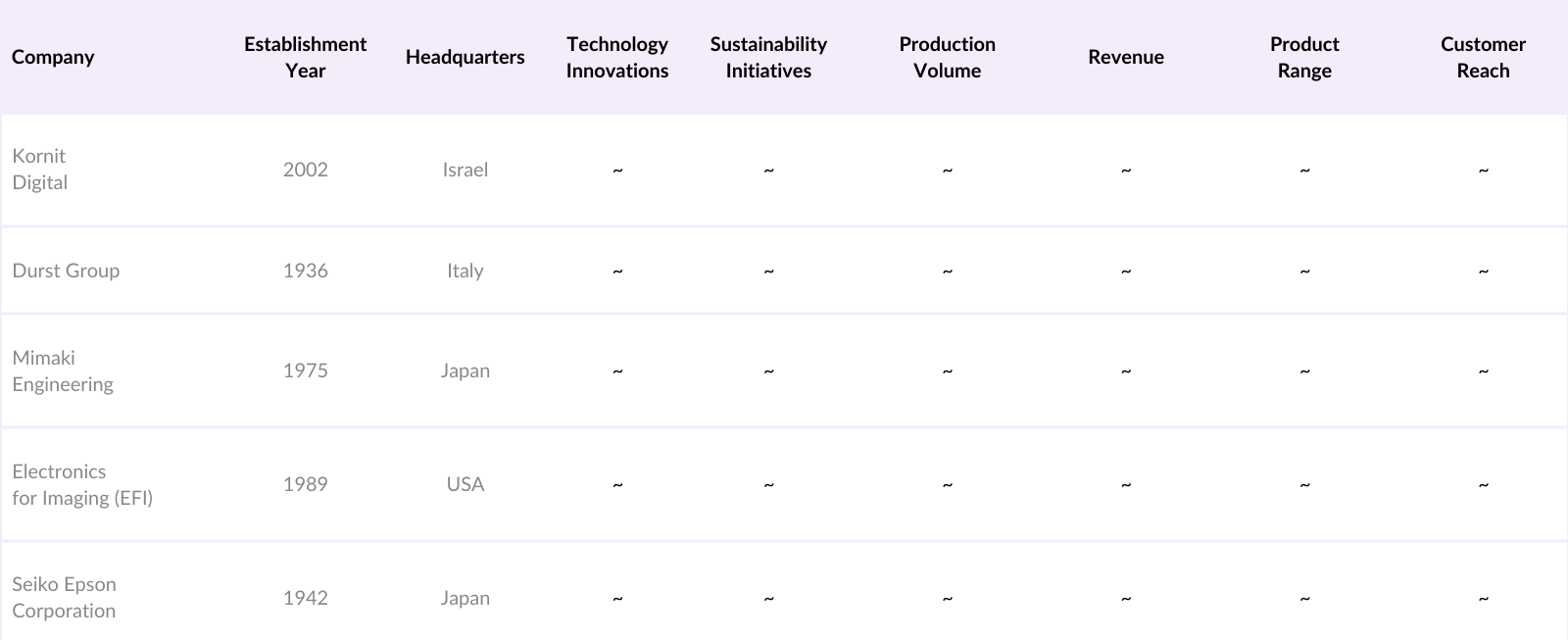Click Durst Group's Italy headquarters cell

pos(465,271)
